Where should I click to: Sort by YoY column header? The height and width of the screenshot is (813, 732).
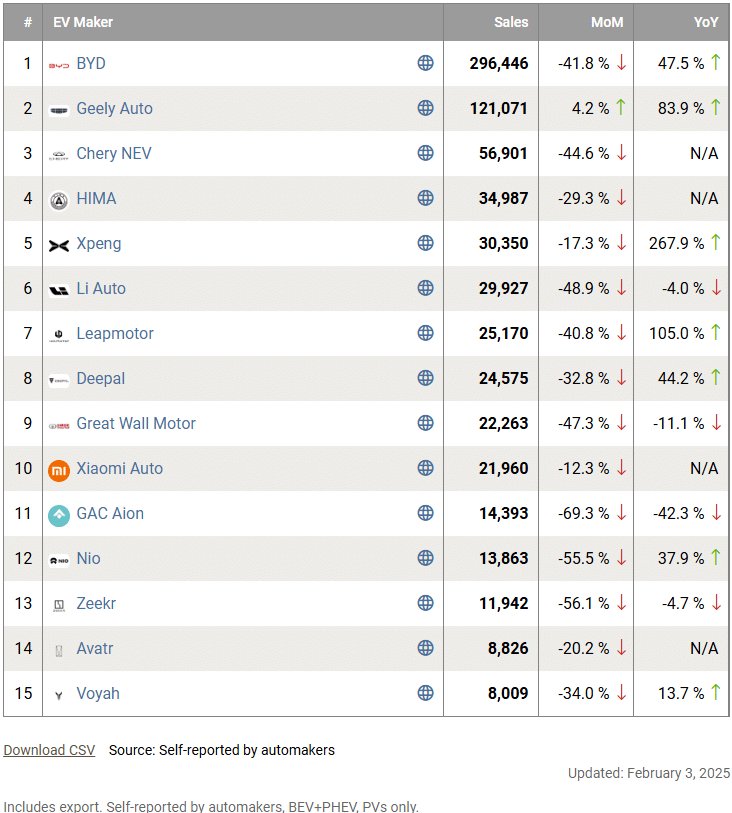(x=705, y=22)
